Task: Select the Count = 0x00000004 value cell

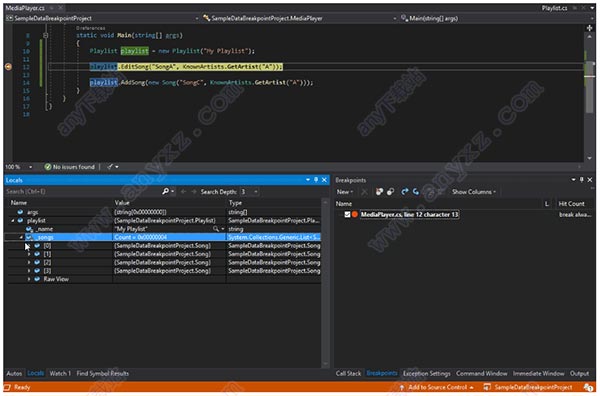Action: [x=169, y=237]
